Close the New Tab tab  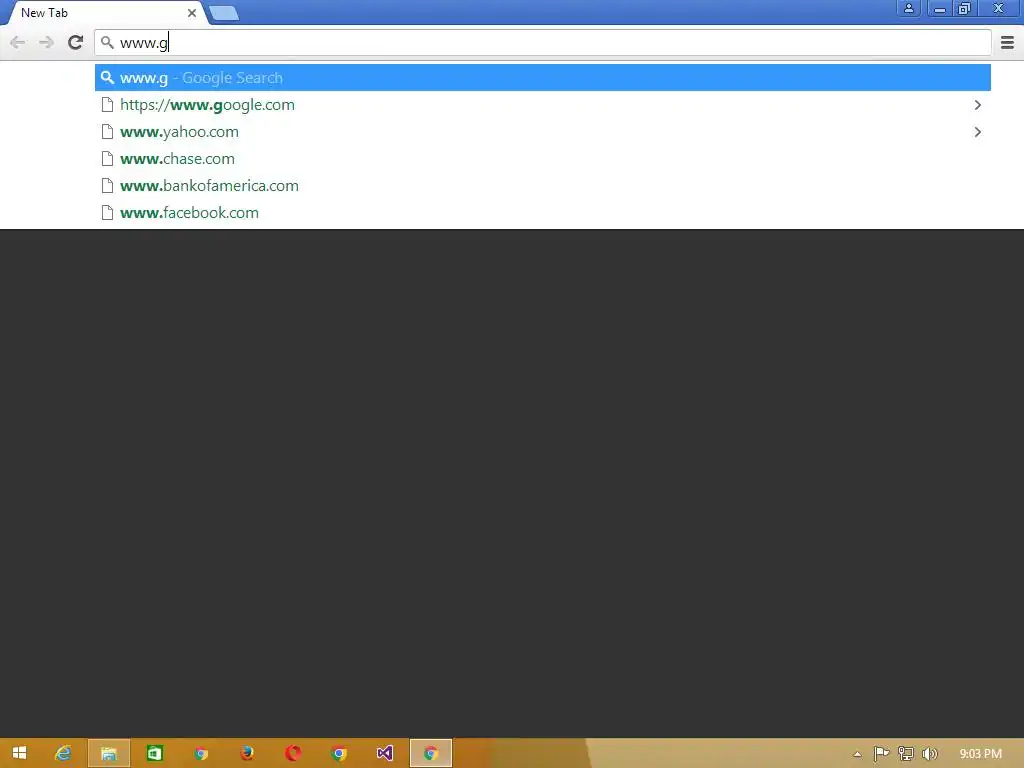pos(191,13)
